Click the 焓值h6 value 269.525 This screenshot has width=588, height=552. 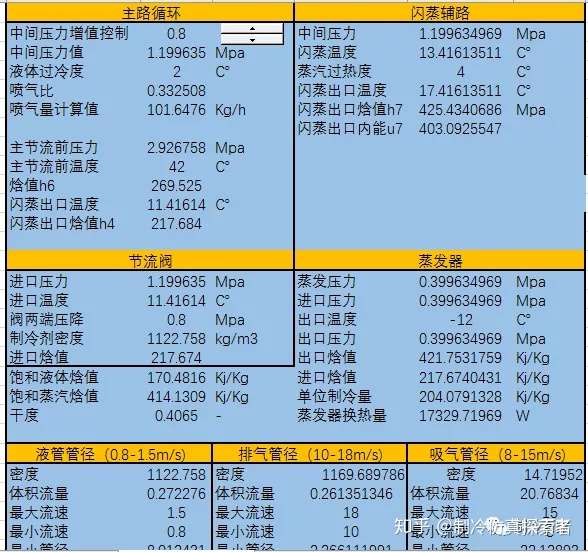pyautogui.click(x=176, y=186)
